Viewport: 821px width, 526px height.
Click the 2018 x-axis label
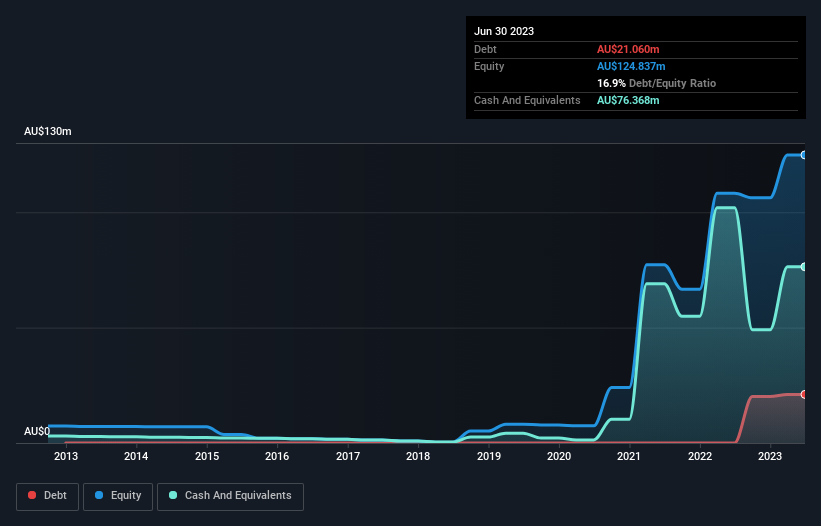click(x=418, y=456)
